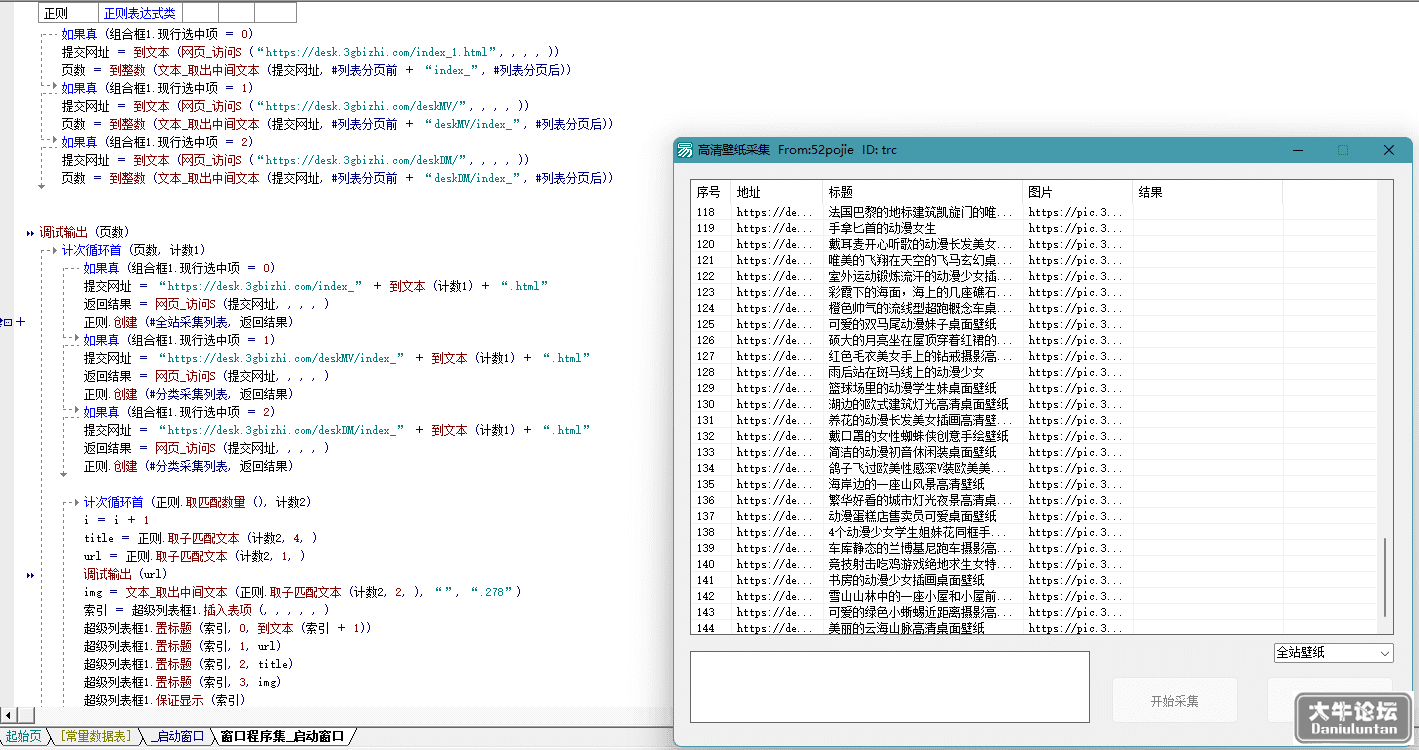Viewport: 1419px width, 750px height.
Task: Click the image URL cell in row 122
Action: (1075, 276)
